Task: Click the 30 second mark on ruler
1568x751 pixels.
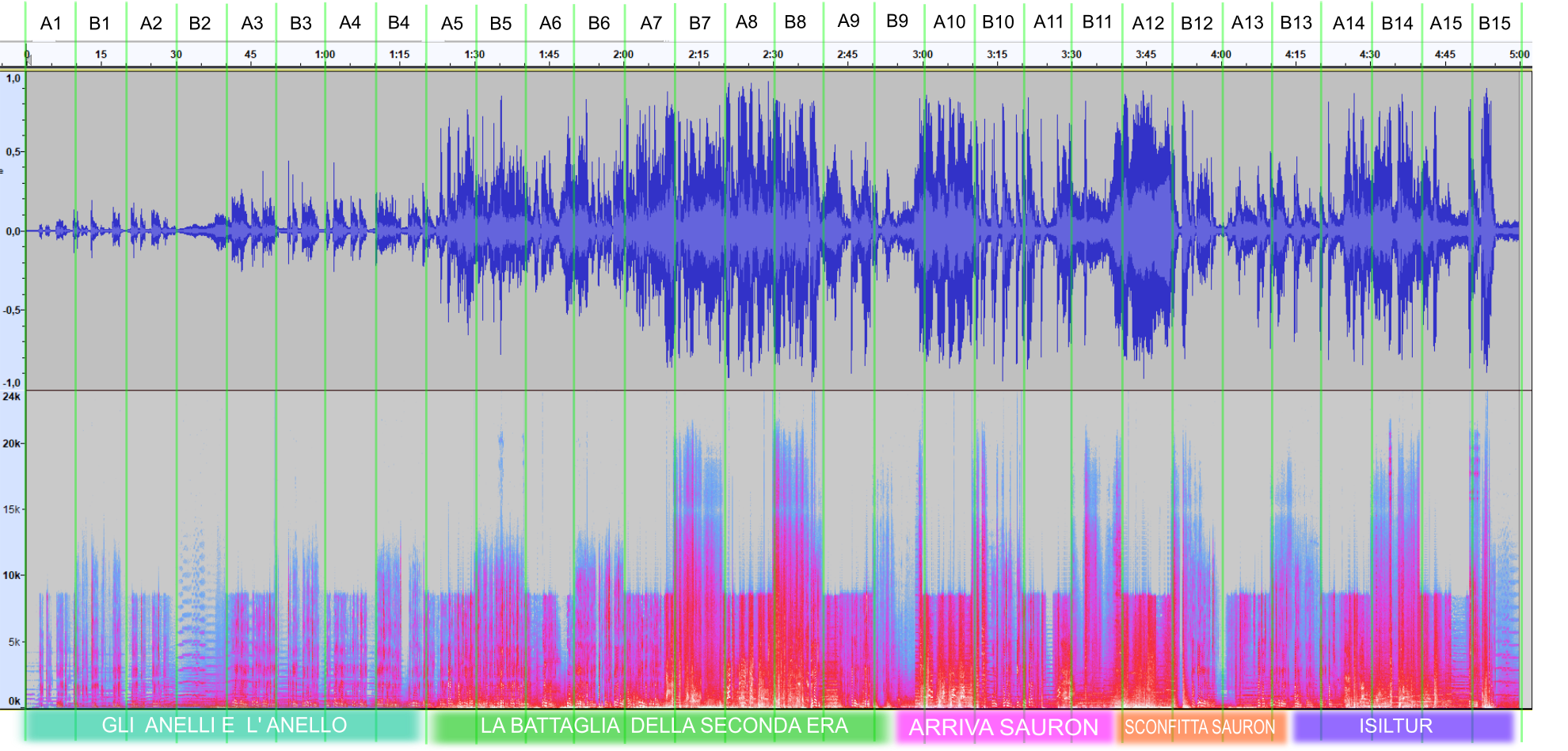Action: click(176, 55)
